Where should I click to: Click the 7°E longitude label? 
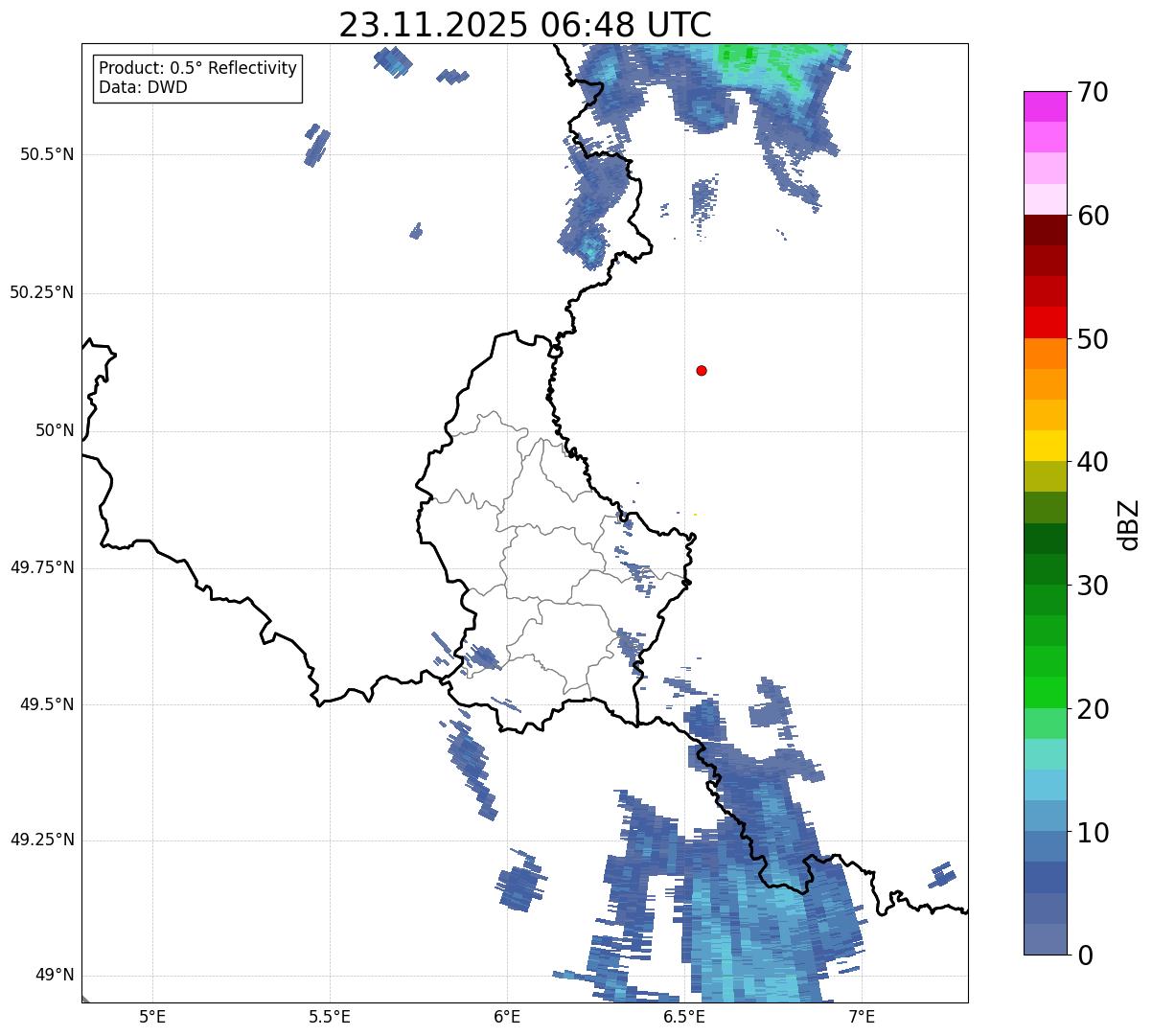[x=862, y=1017]
